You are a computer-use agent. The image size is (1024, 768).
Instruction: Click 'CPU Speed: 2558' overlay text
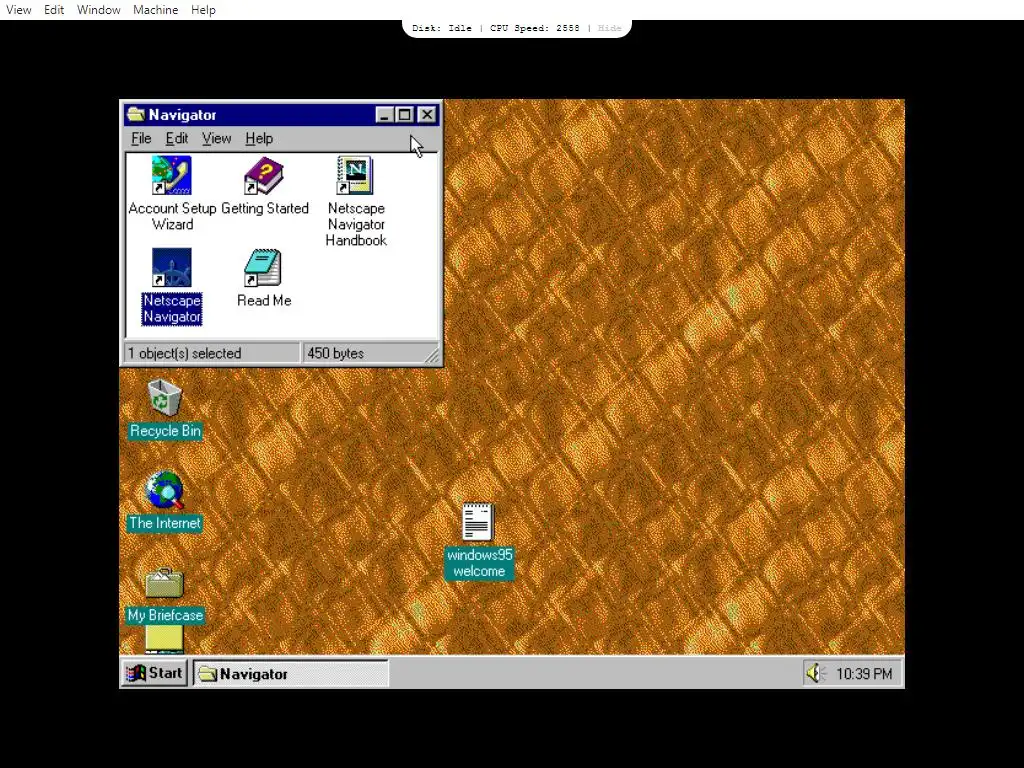(x=534, y=28)
